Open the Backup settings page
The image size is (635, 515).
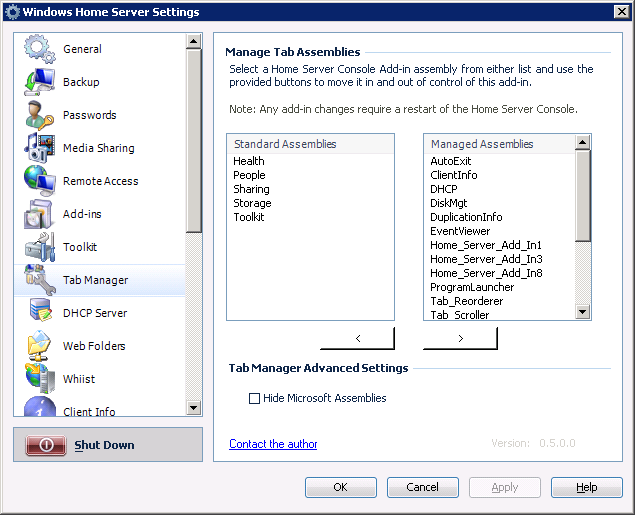pos(81,82)
